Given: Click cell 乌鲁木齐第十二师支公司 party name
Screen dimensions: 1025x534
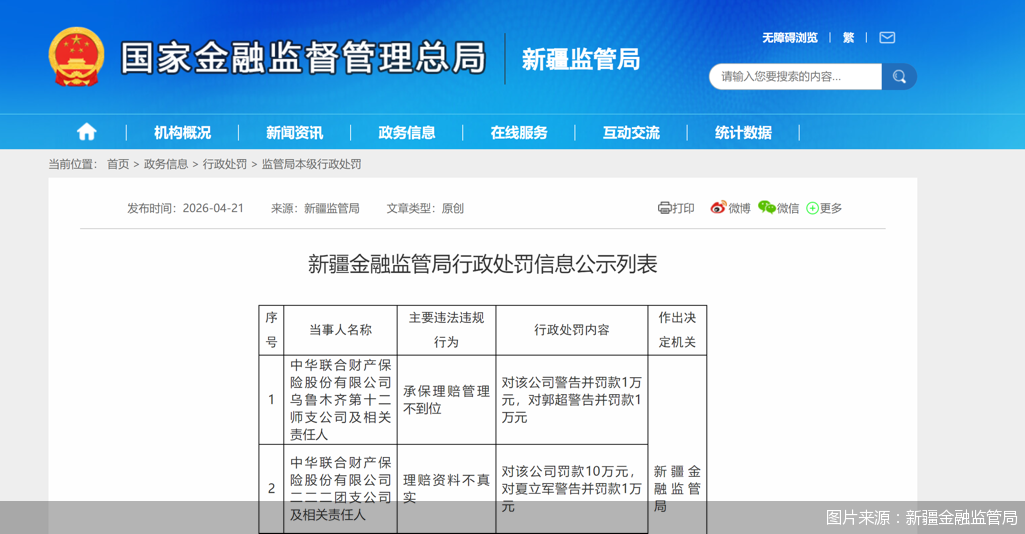Looking at the screenshot, I should (x=341, y=399).
